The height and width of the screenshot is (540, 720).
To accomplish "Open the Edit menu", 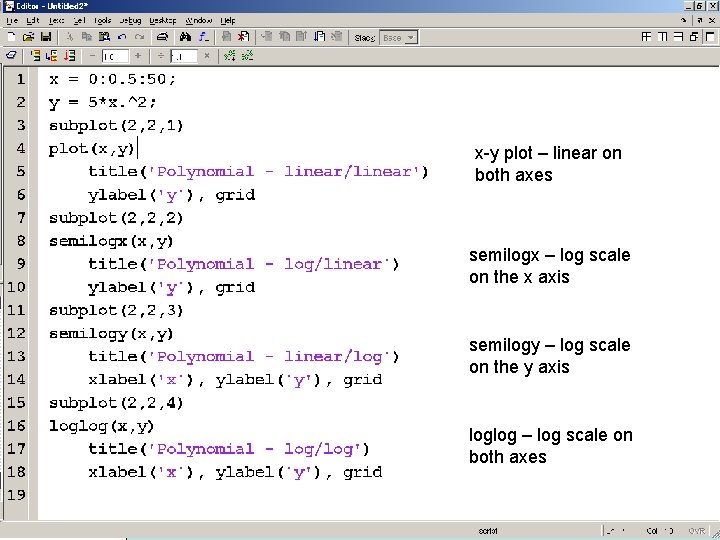I will click(33, 21).
